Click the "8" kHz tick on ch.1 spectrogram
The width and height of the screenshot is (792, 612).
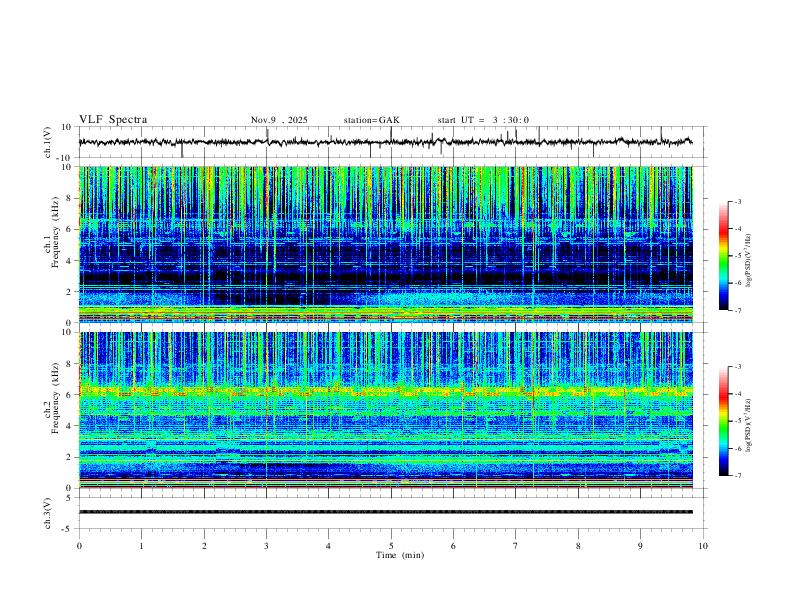point(70,198)
